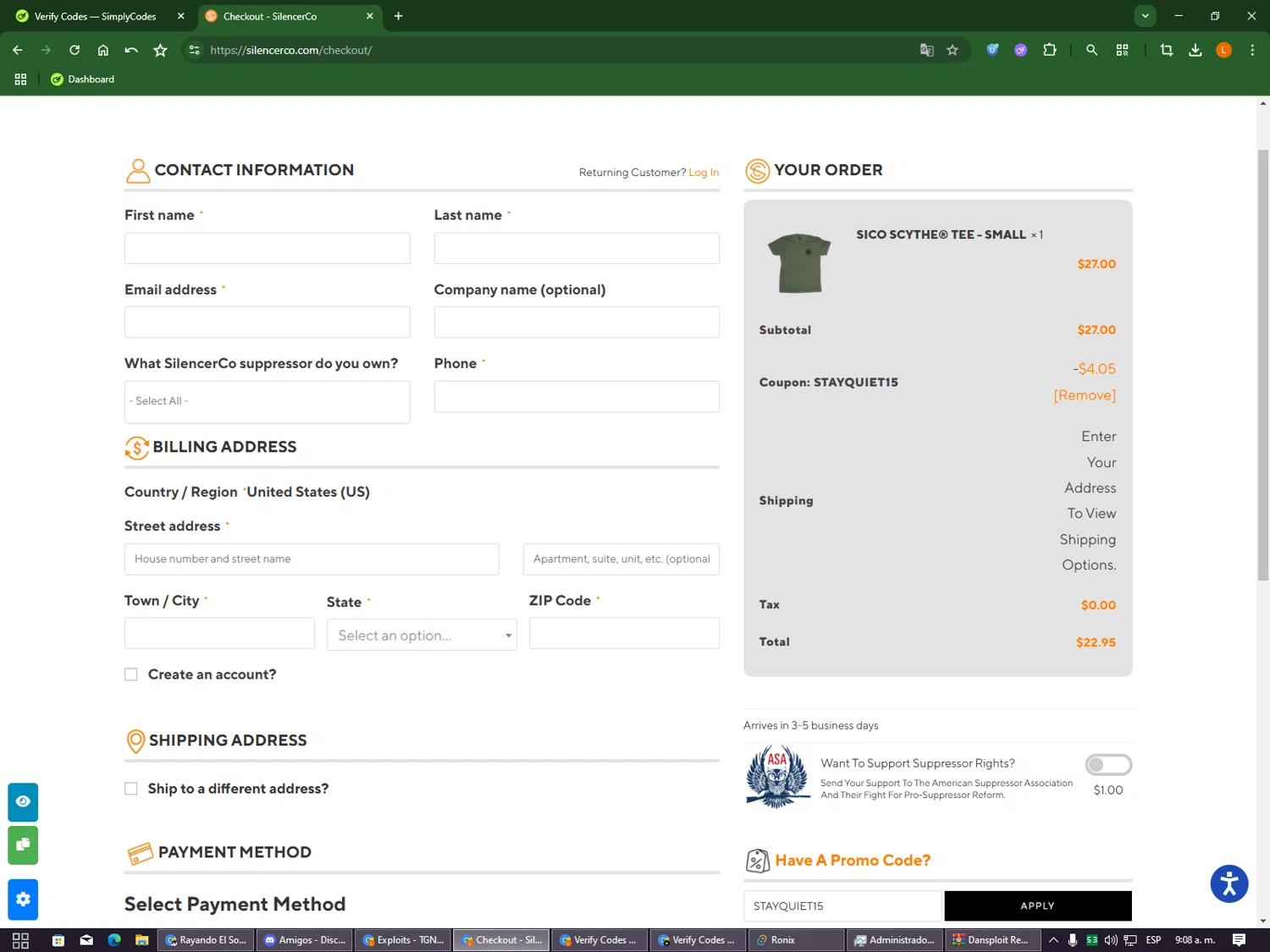The height and width of the screenshot is (952, 1270).
Task: Click the browser back arrow
Action: click(x=18, y=50)
